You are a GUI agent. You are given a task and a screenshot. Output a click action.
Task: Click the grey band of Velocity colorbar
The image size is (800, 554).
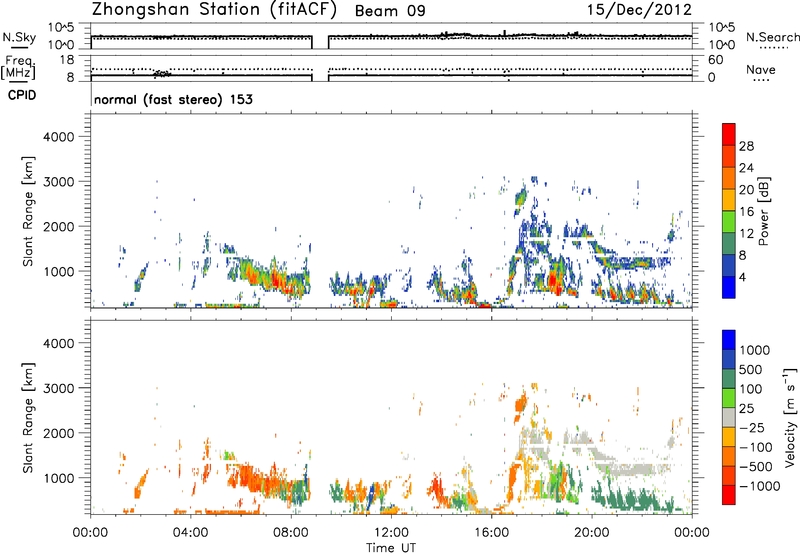[729, 417]
